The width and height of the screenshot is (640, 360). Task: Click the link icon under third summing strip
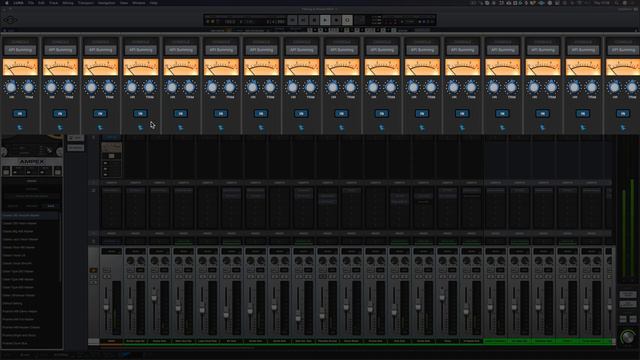(100, 128)
